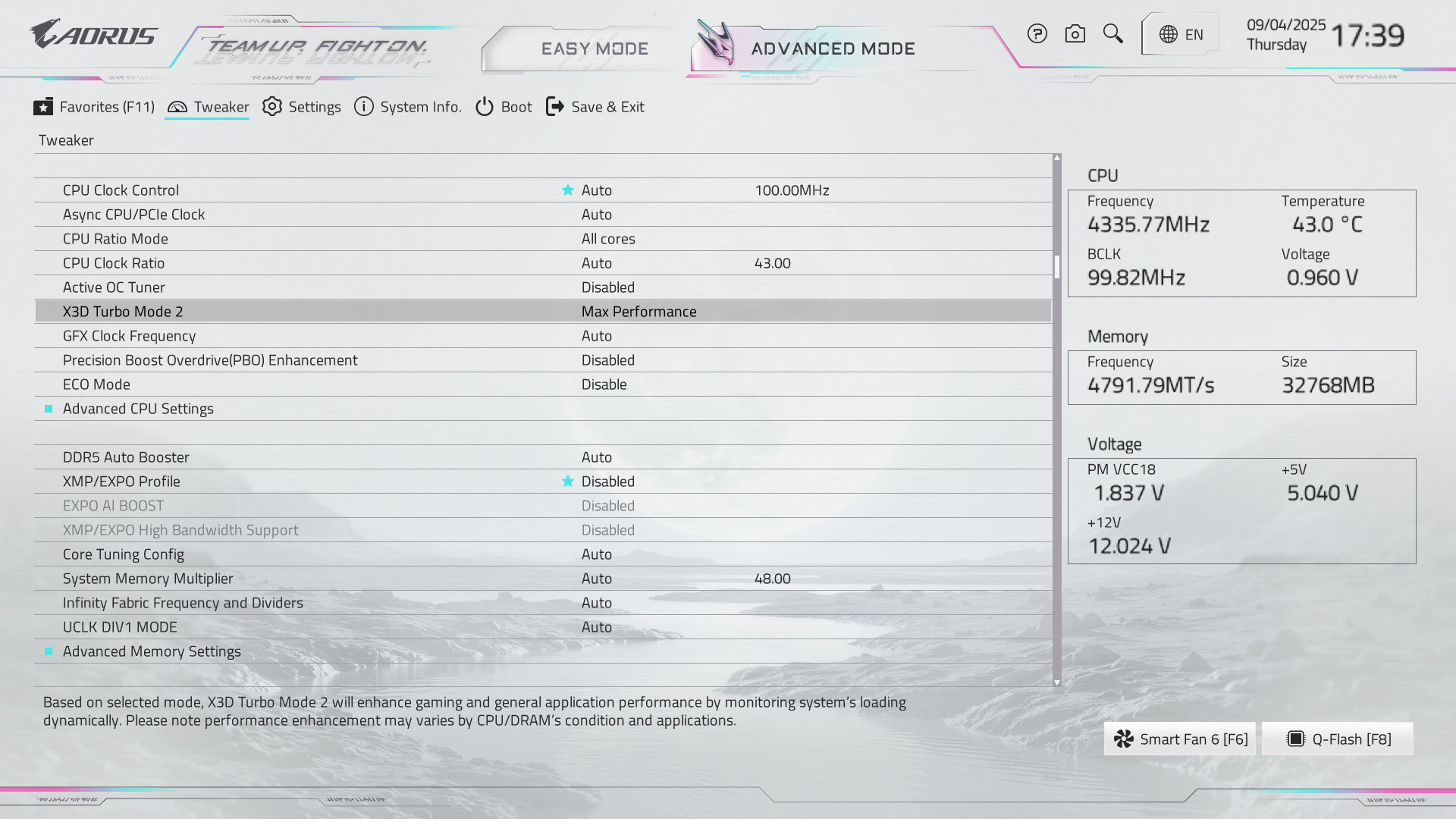Open Infinity Fabric Frequency Auto option
This screenshot has width=1456, height=819.
[597, 603]
